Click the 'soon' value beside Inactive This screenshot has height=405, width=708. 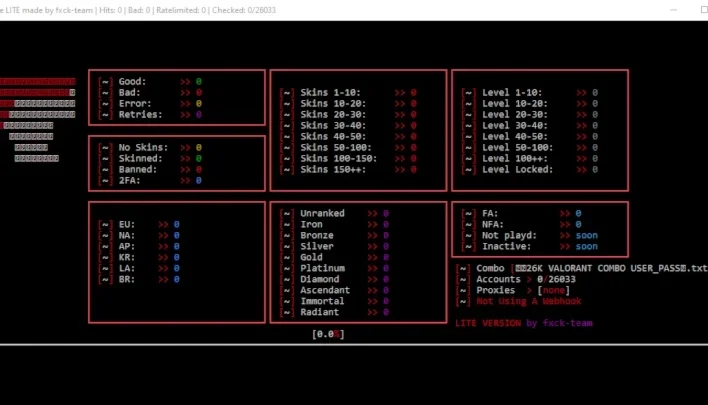[587, 247]
